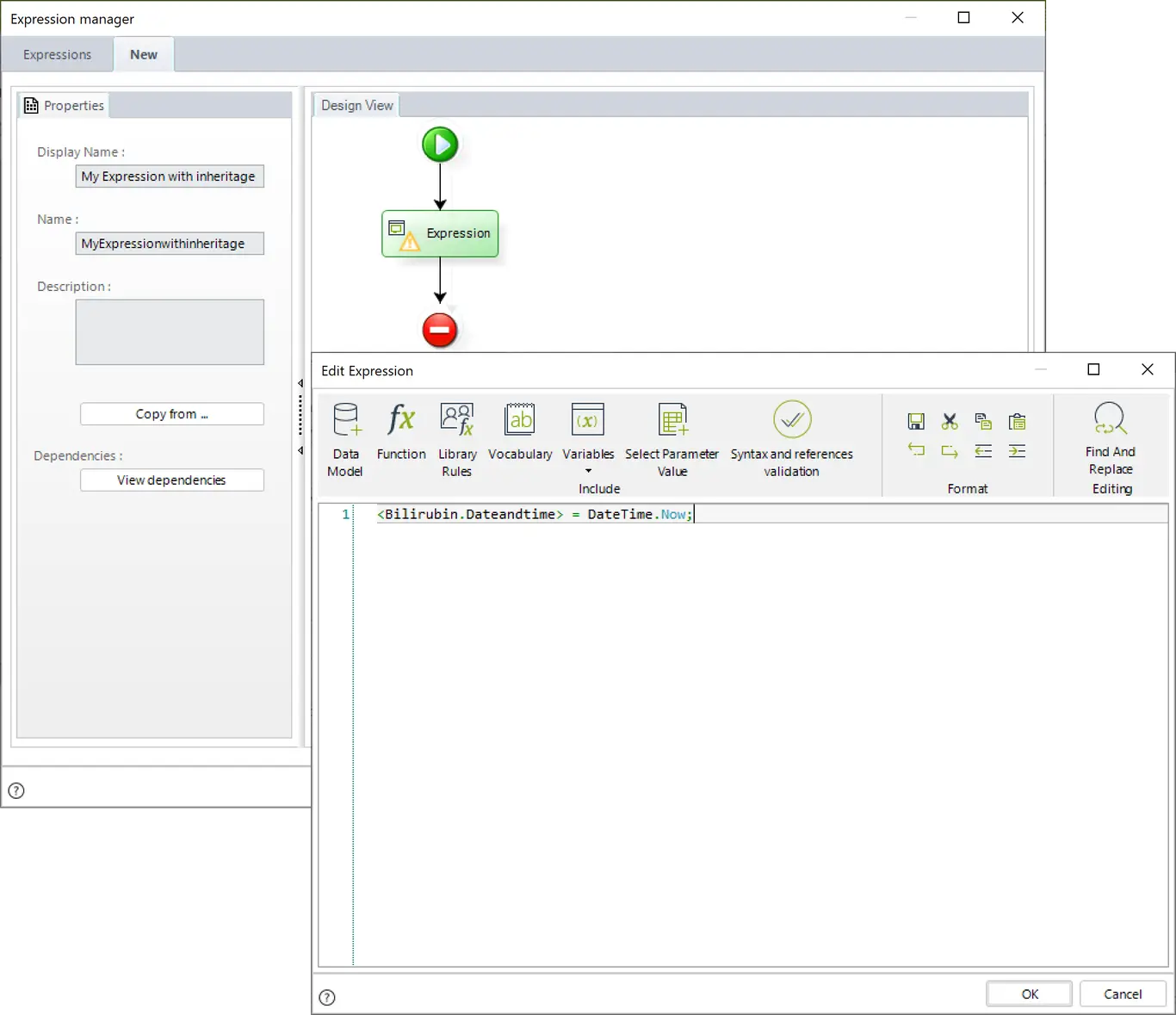Screen dimensions: 1176x1015
Task: Maximize the Expression manager window
Action: 964,17
